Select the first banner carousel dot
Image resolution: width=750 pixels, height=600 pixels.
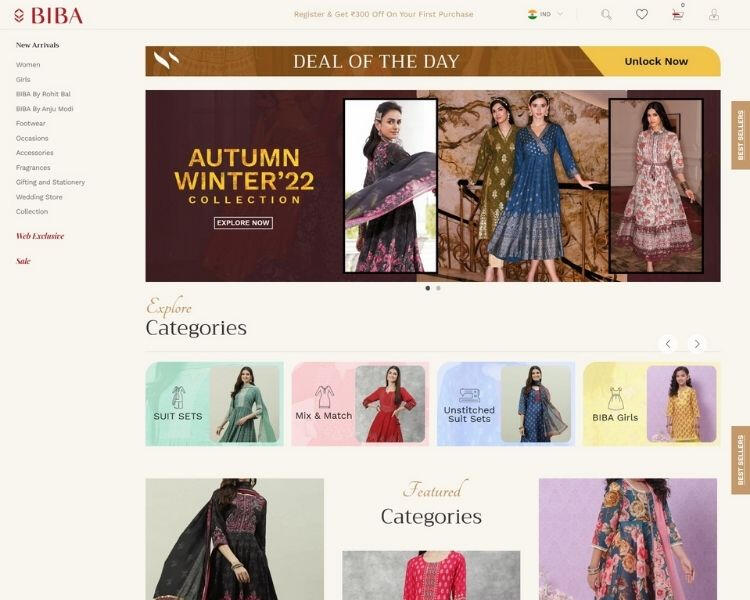coord(428,288)
